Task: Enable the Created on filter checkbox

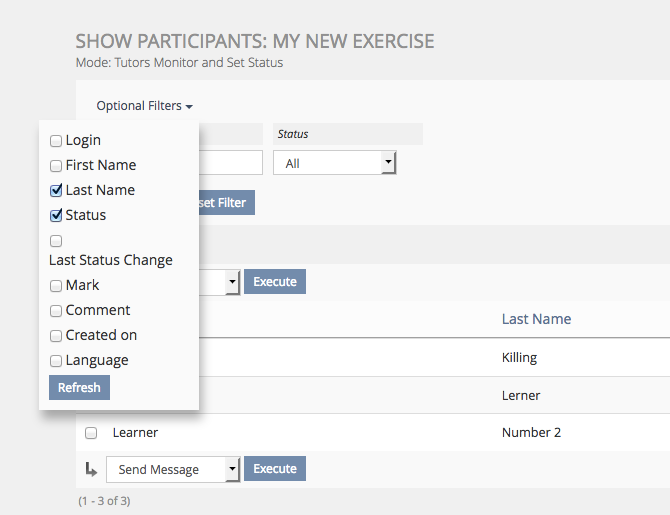Action: point(56,336)
